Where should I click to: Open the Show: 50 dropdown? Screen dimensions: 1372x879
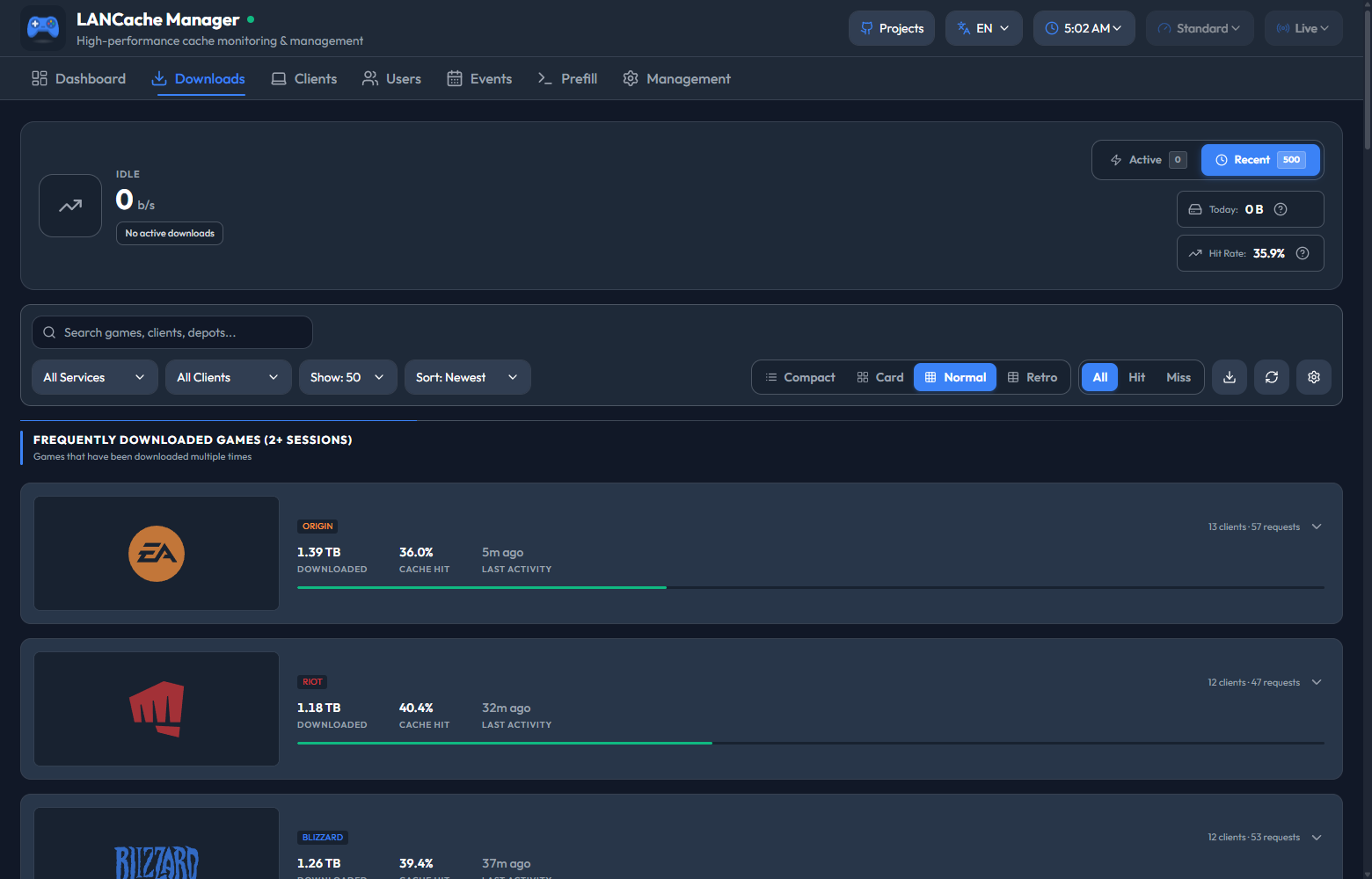[348, 377]
